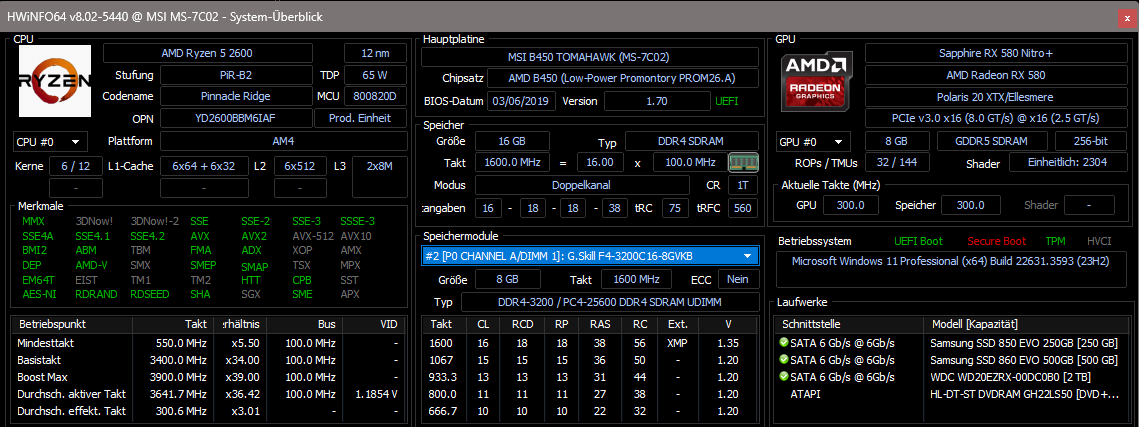Image resolution: width=1139 pixels, height=427 pixels.
Task: Click green status icon for Samsung SSD 850 EVO
Action: point(784,343)
